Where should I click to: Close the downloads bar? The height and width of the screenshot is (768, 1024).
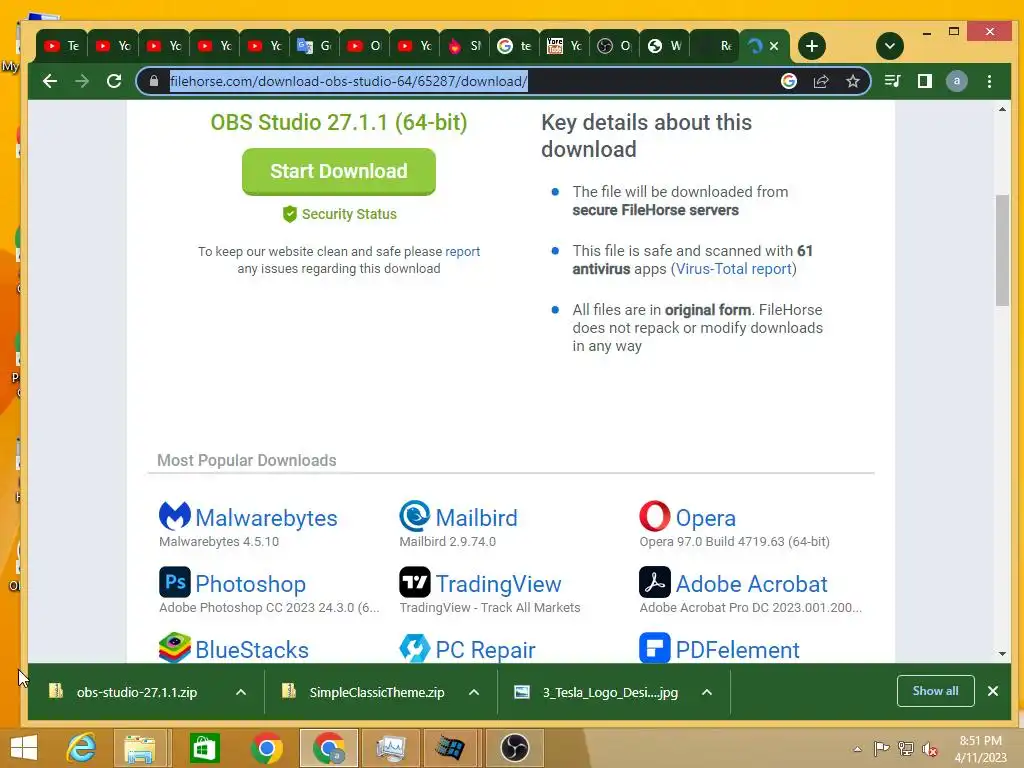993,691
